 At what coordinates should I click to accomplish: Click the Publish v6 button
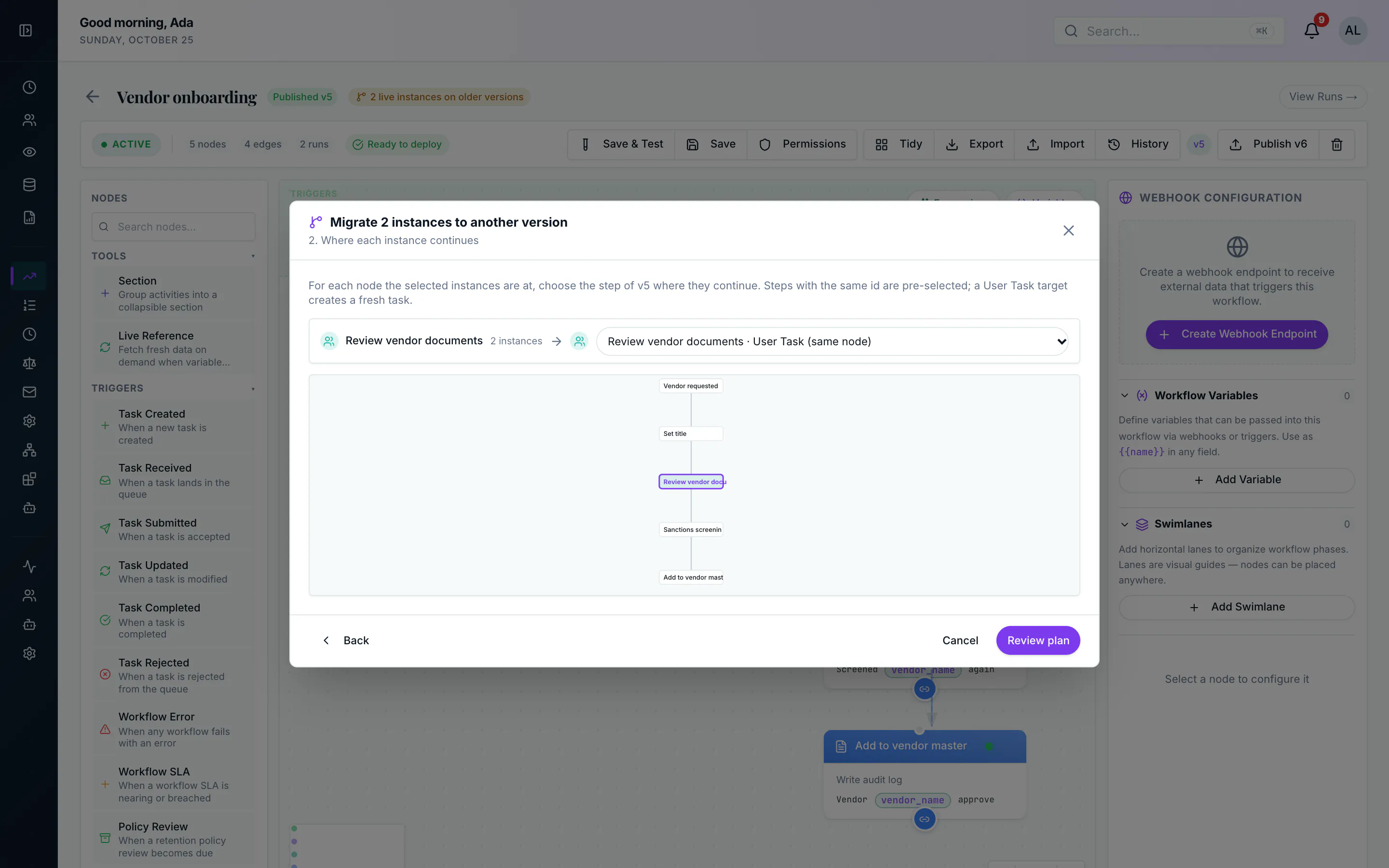pos(1268,144)
